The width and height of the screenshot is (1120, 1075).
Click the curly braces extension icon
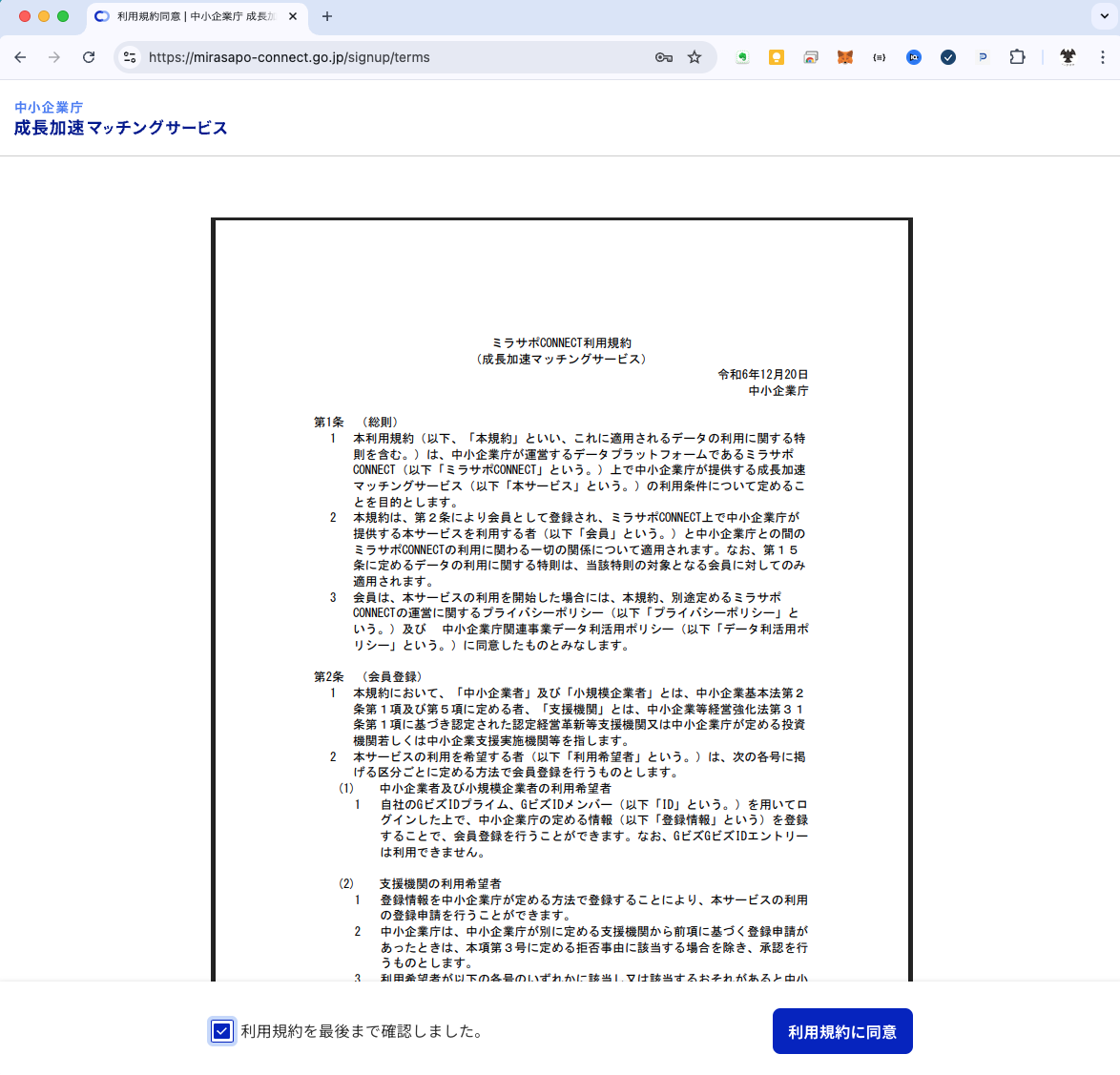point(879,57)
